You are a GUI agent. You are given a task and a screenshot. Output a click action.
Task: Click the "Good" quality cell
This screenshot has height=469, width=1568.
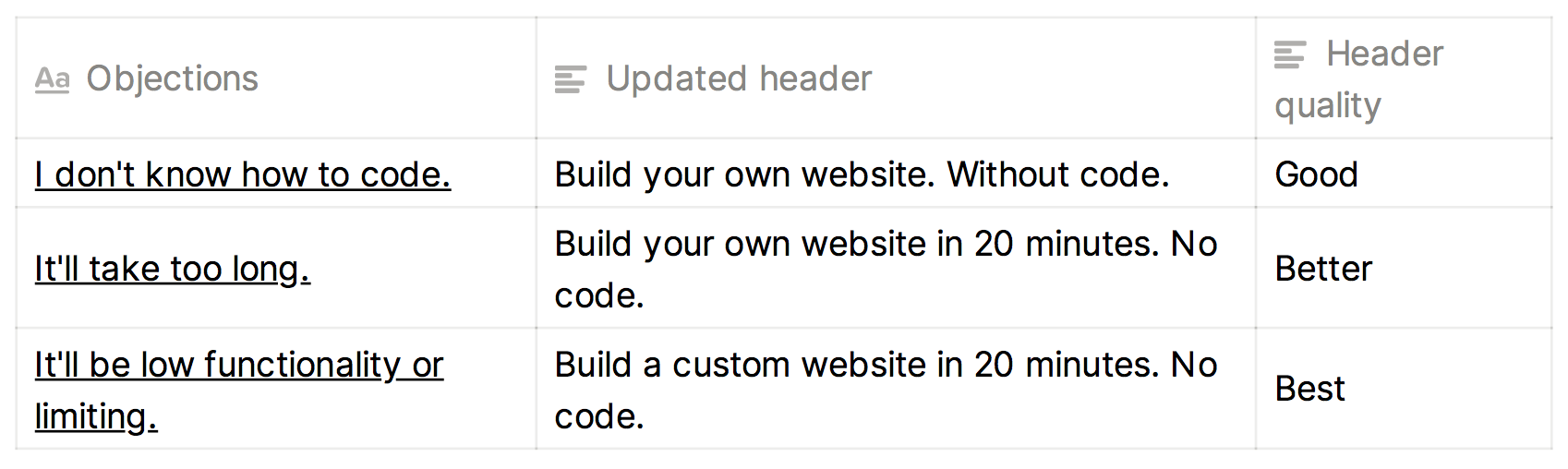[x=1316, y=174]
